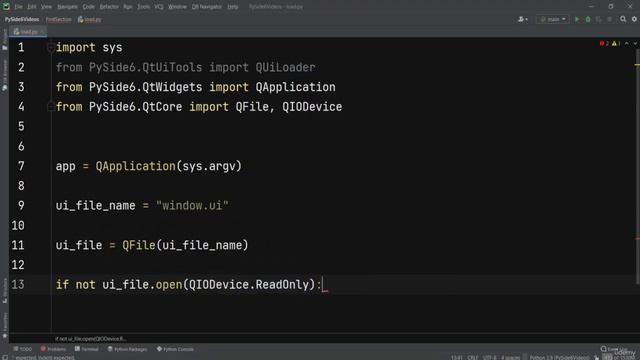The height and width of the screenshot is (360, 640).
Task: Open IDE settings gear icon
Action: (634, 19)
